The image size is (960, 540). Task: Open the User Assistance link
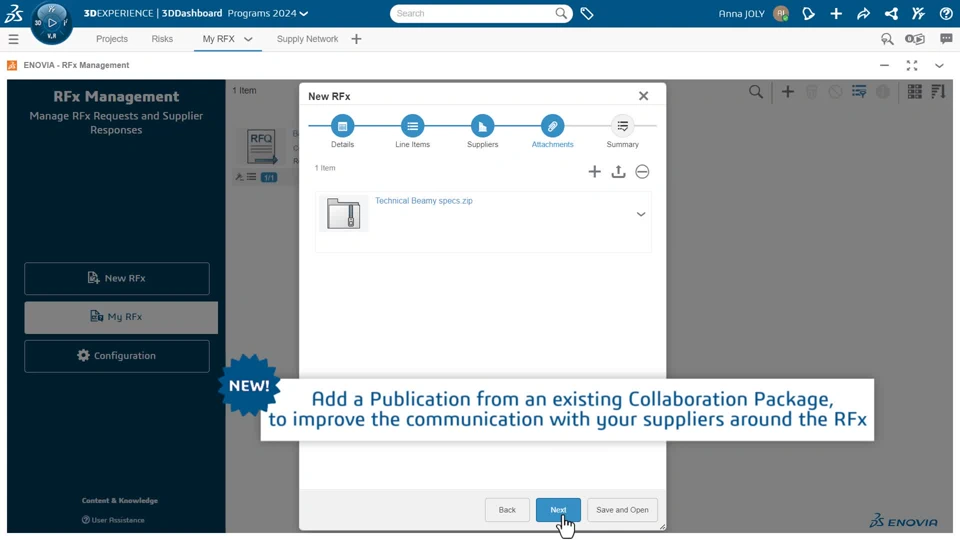click(113, 520)
